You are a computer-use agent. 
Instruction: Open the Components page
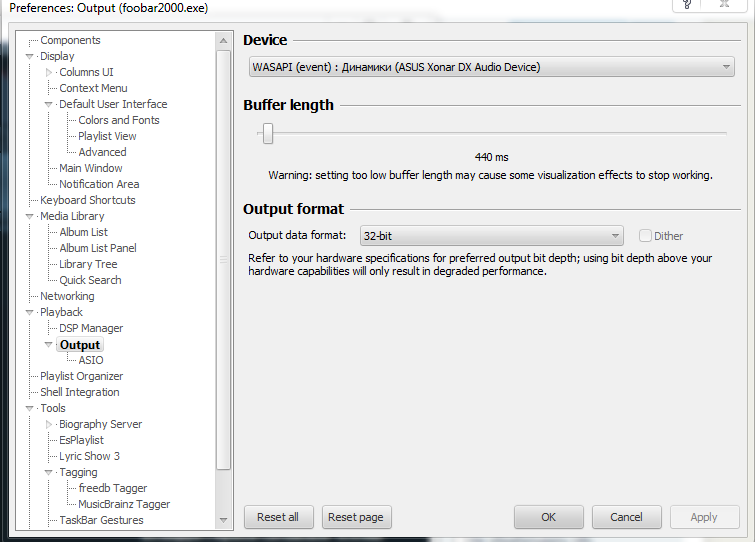[x=70, y=40]
